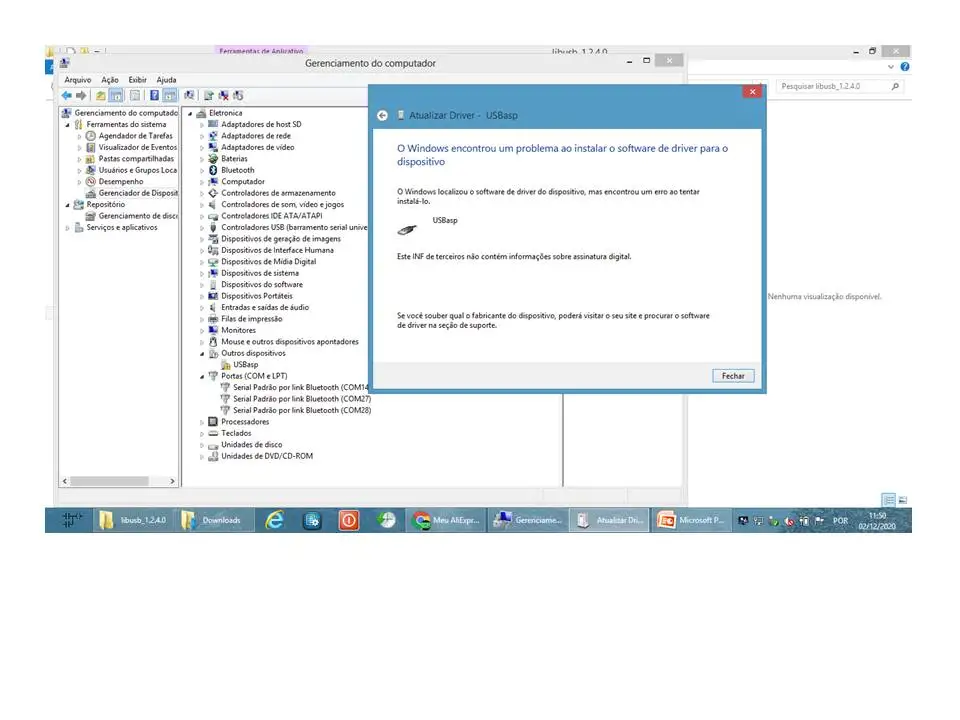Open the Ação menu
960x720 pixels.
[x=110, y=80]
